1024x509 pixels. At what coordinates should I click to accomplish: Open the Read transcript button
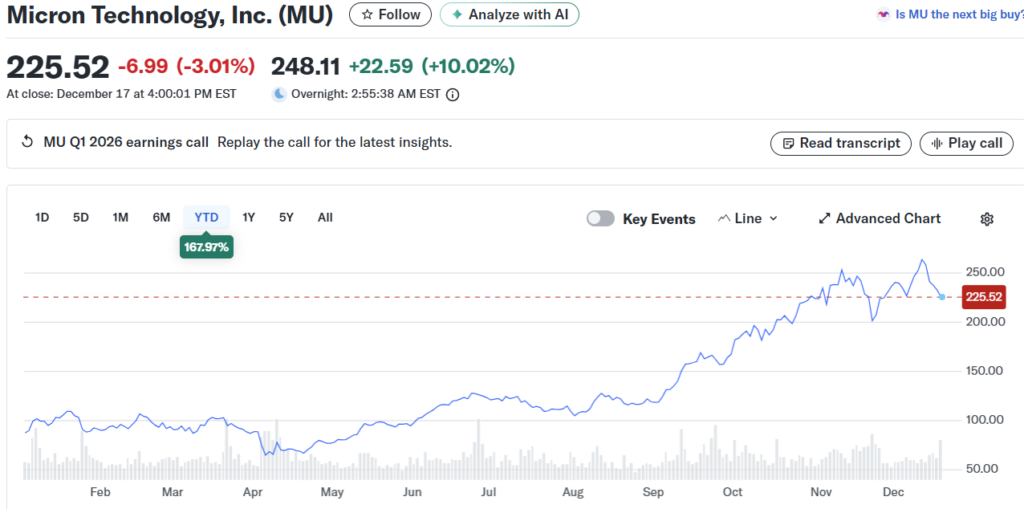tap(841, 143)
